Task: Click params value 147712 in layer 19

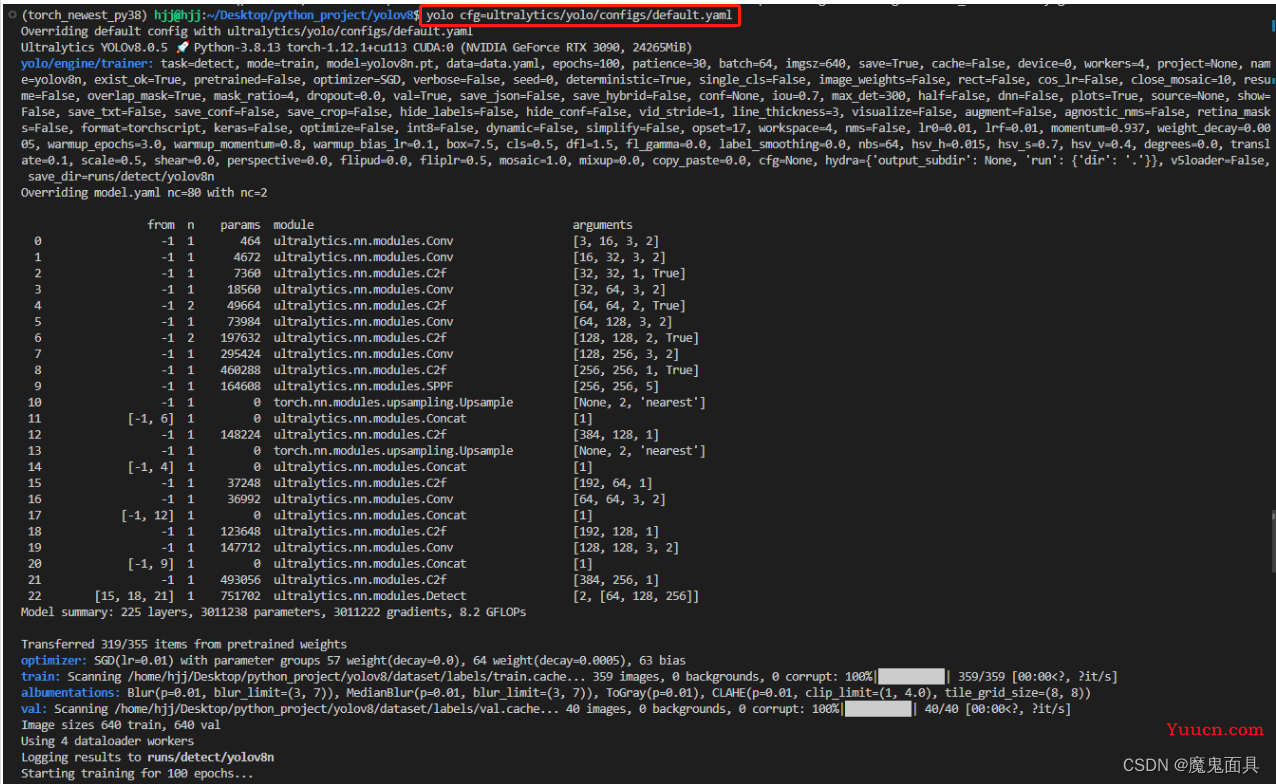Action: click(x=240, y=547)
